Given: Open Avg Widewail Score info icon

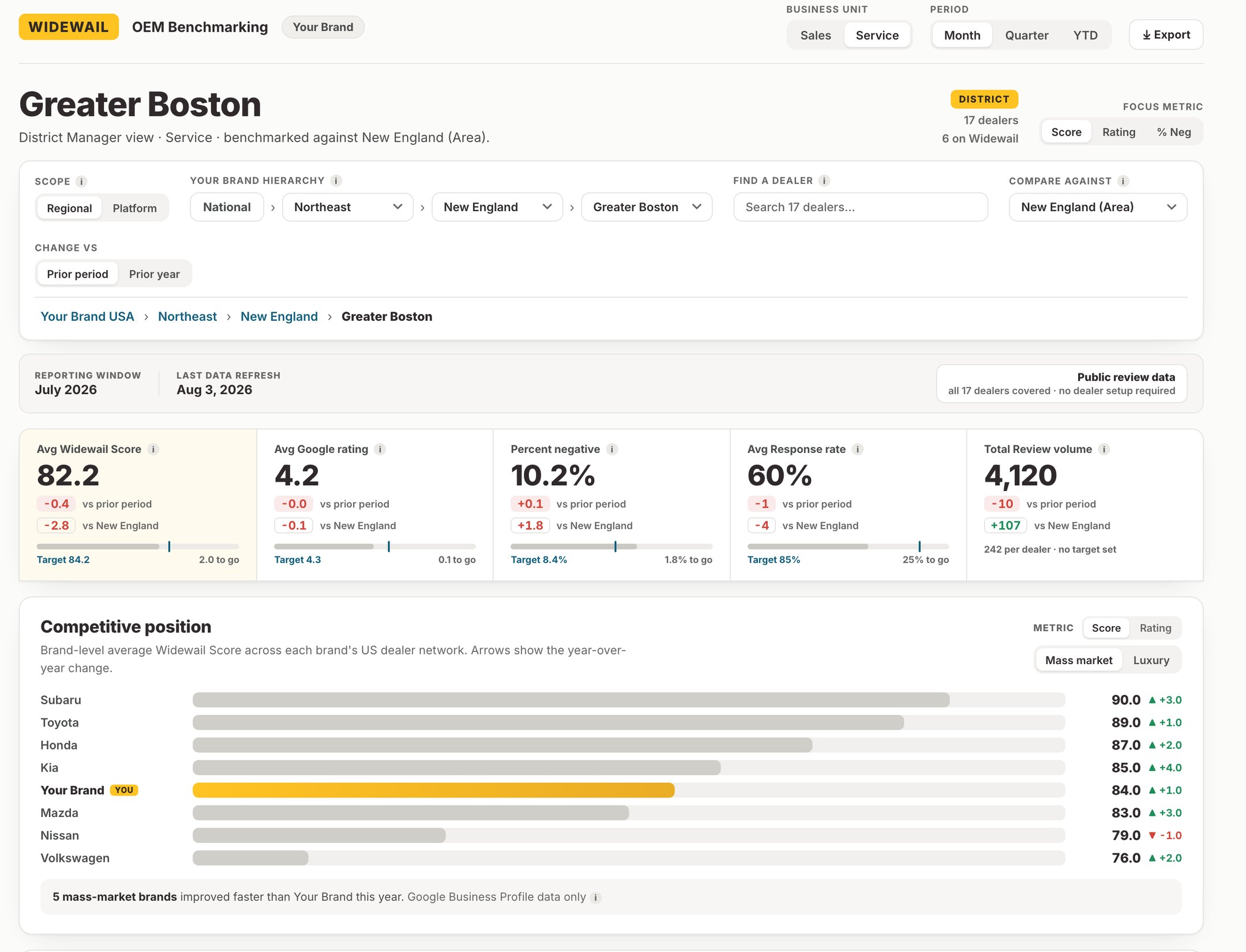Looking at the screenshot, I should (x=153, y=449).
